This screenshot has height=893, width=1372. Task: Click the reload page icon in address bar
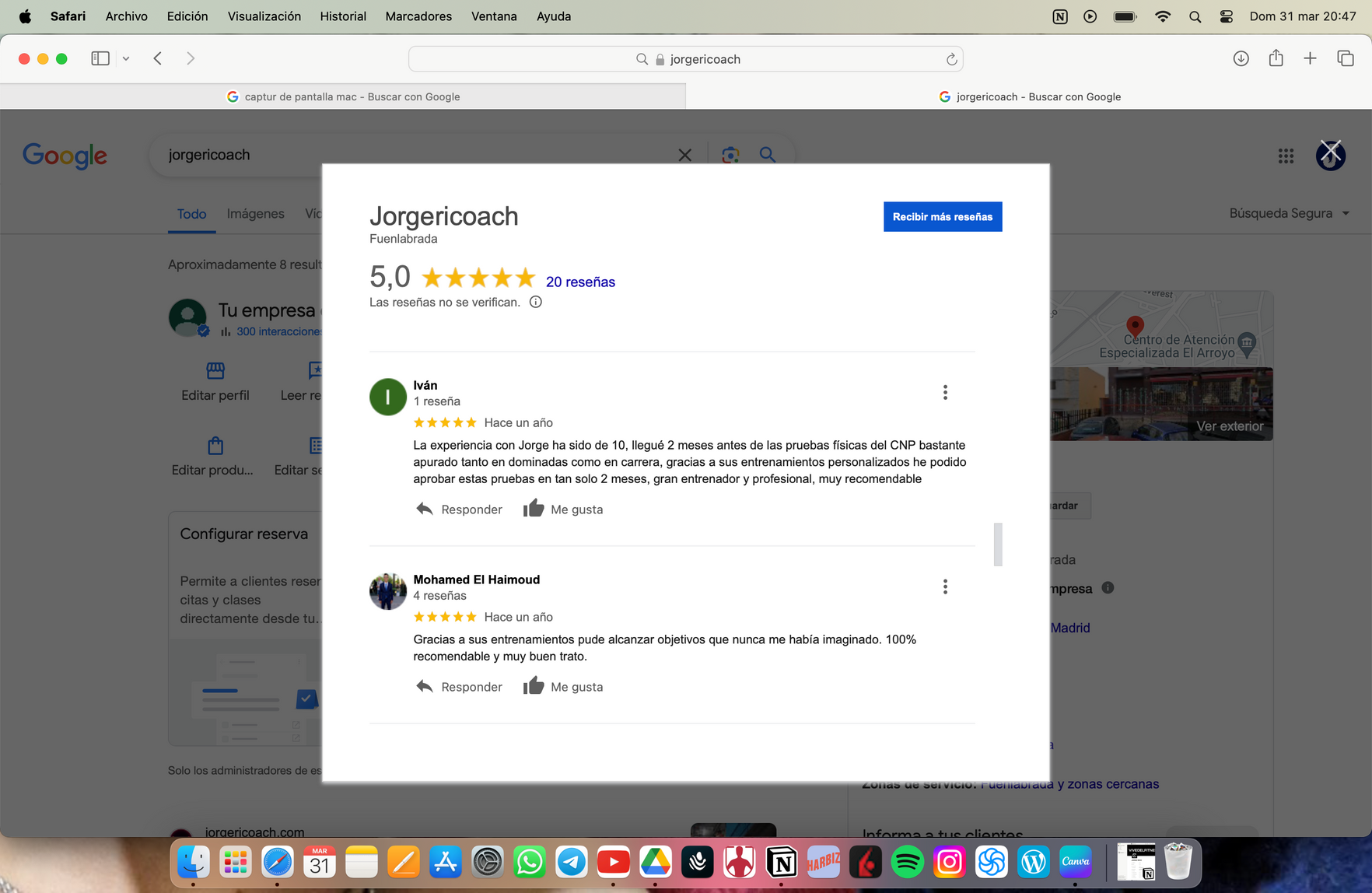[x=950, y=59]
